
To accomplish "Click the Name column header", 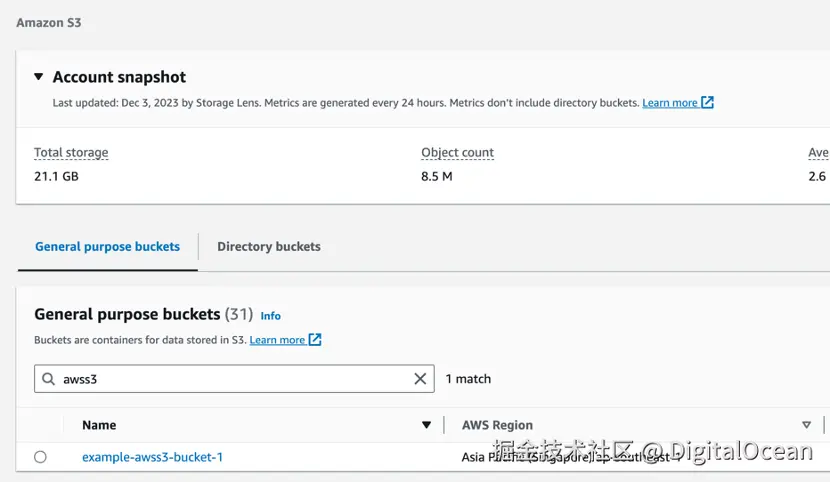I will tap(99, 425).
